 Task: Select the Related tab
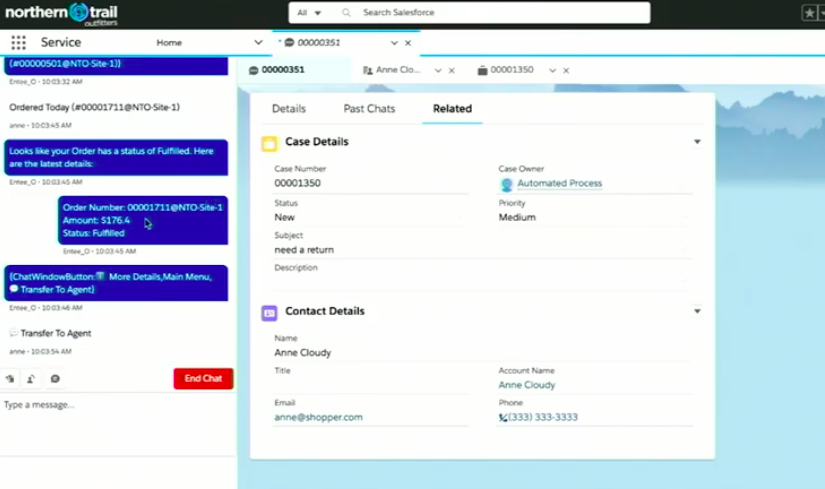[452, 108]
